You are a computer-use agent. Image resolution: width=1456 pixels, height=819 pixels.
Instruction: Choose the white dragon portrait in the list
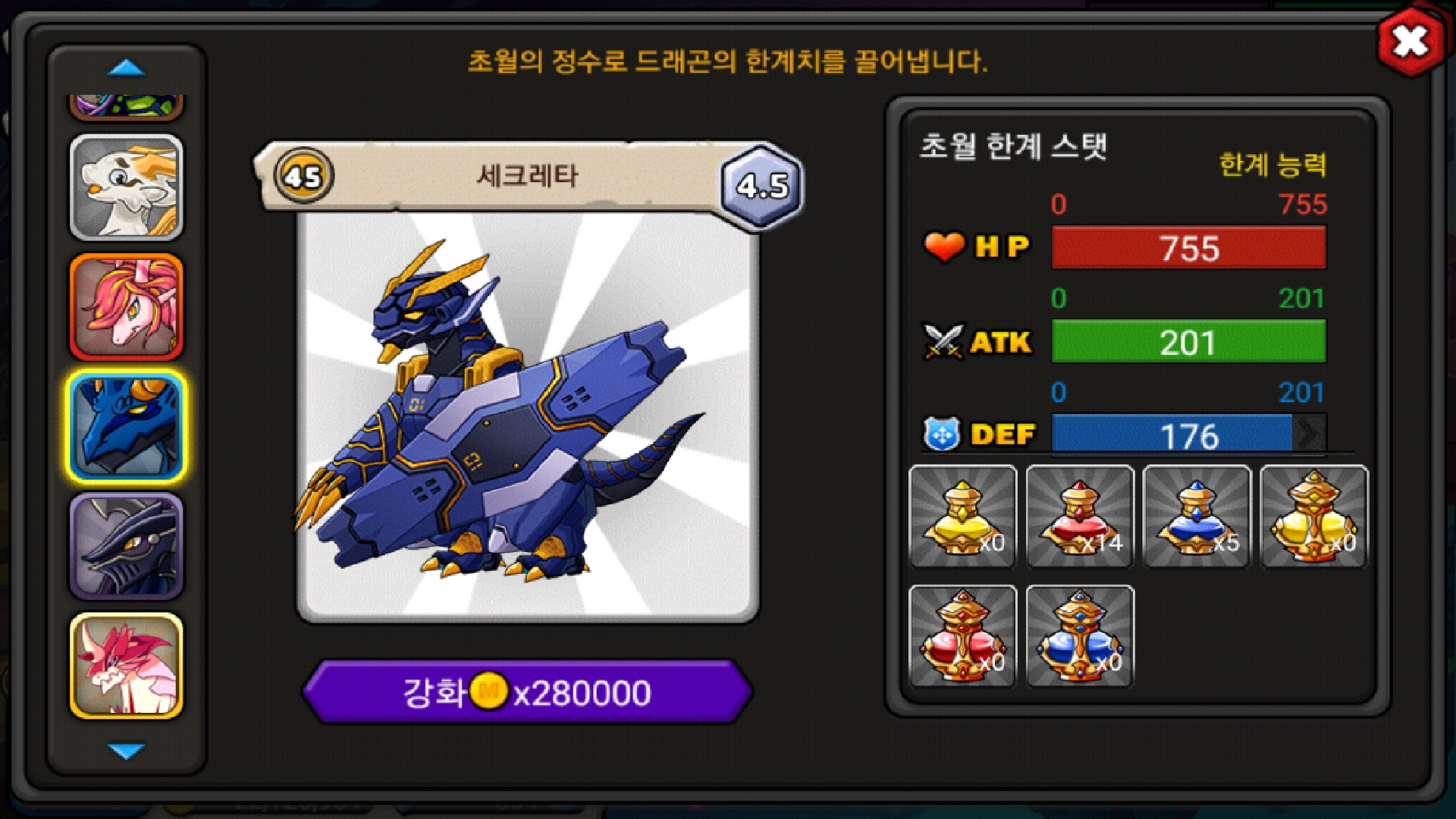[127, 187]
